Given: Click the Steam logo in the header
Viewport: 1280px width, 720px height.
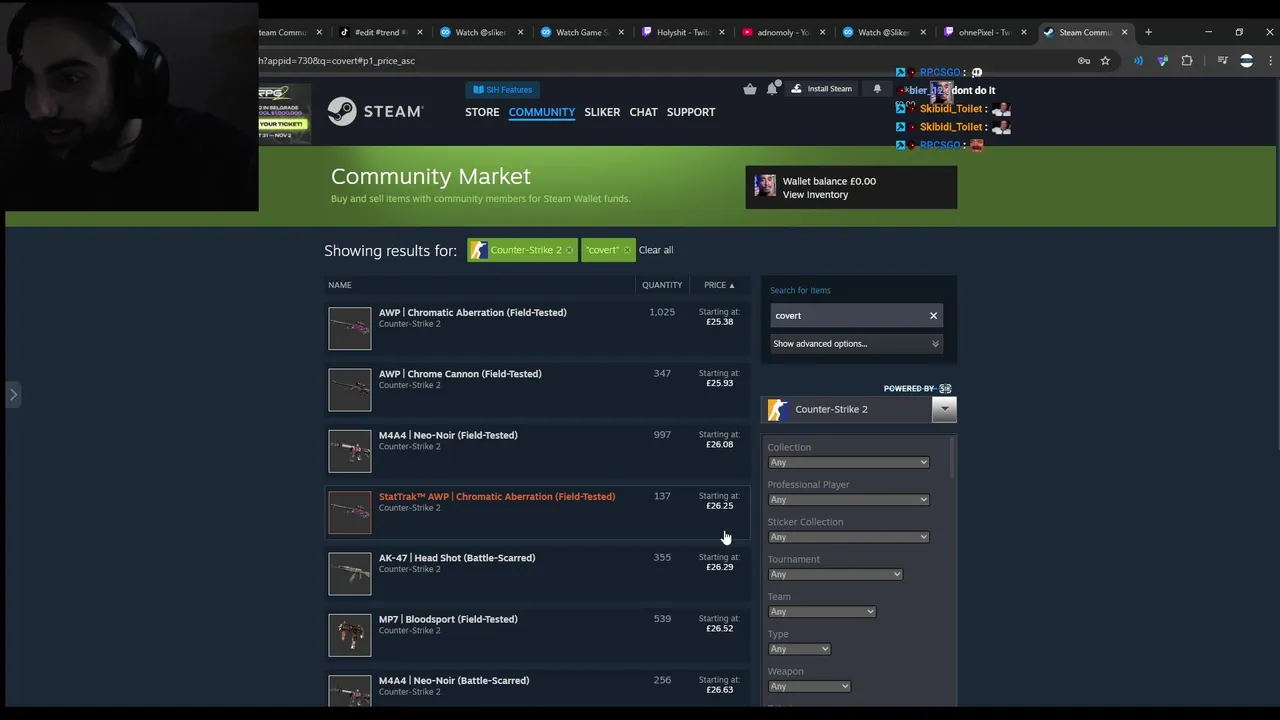Looking at the screenshot, I should pyautogui.click(x=375, y=111).
